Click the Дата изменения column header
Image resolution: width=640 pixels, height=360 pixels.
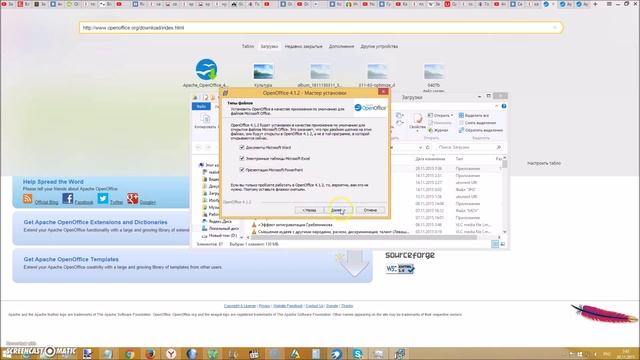point(430,159)
